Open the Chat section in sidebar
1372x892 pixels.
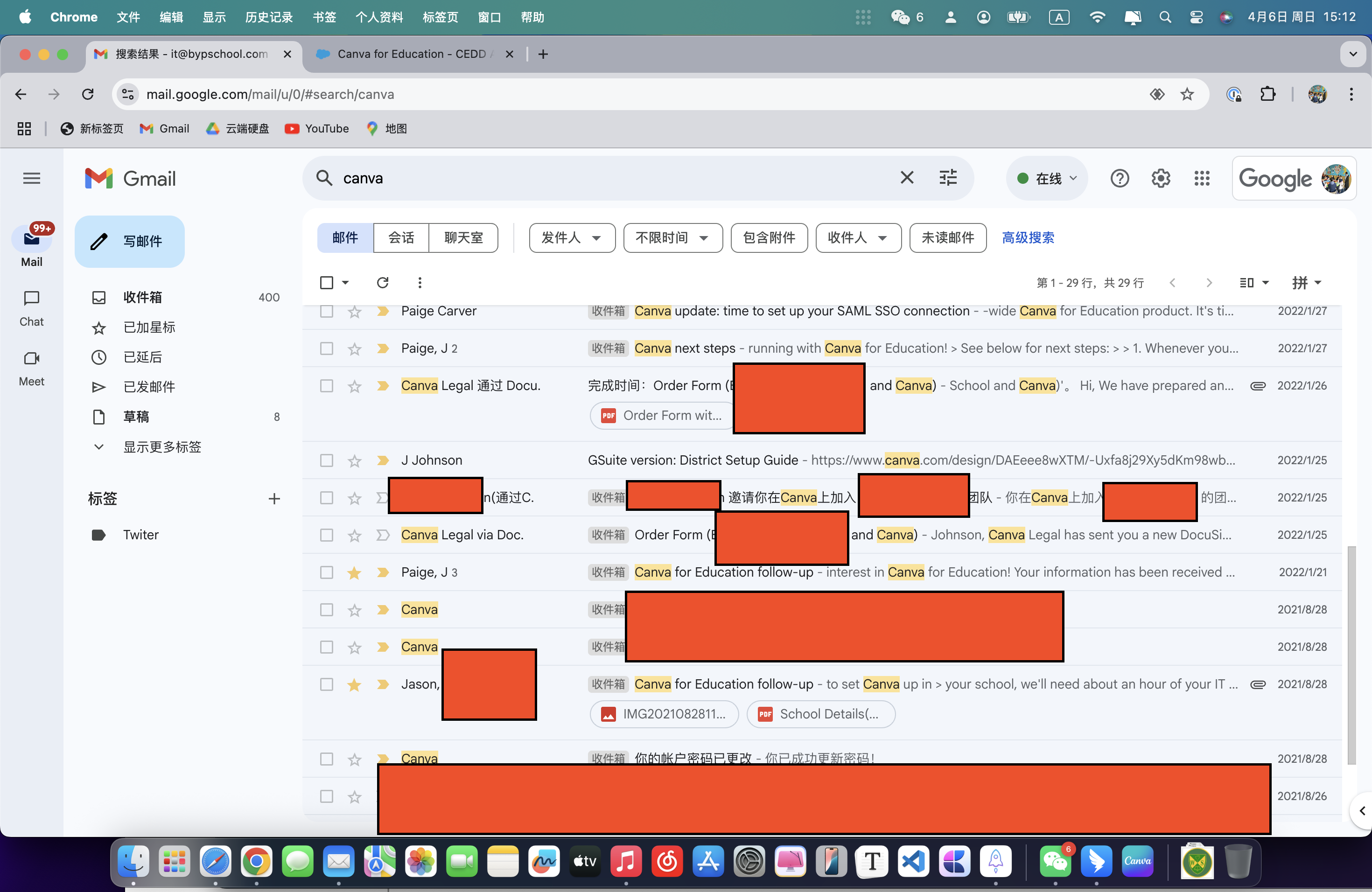pos(31,308)
